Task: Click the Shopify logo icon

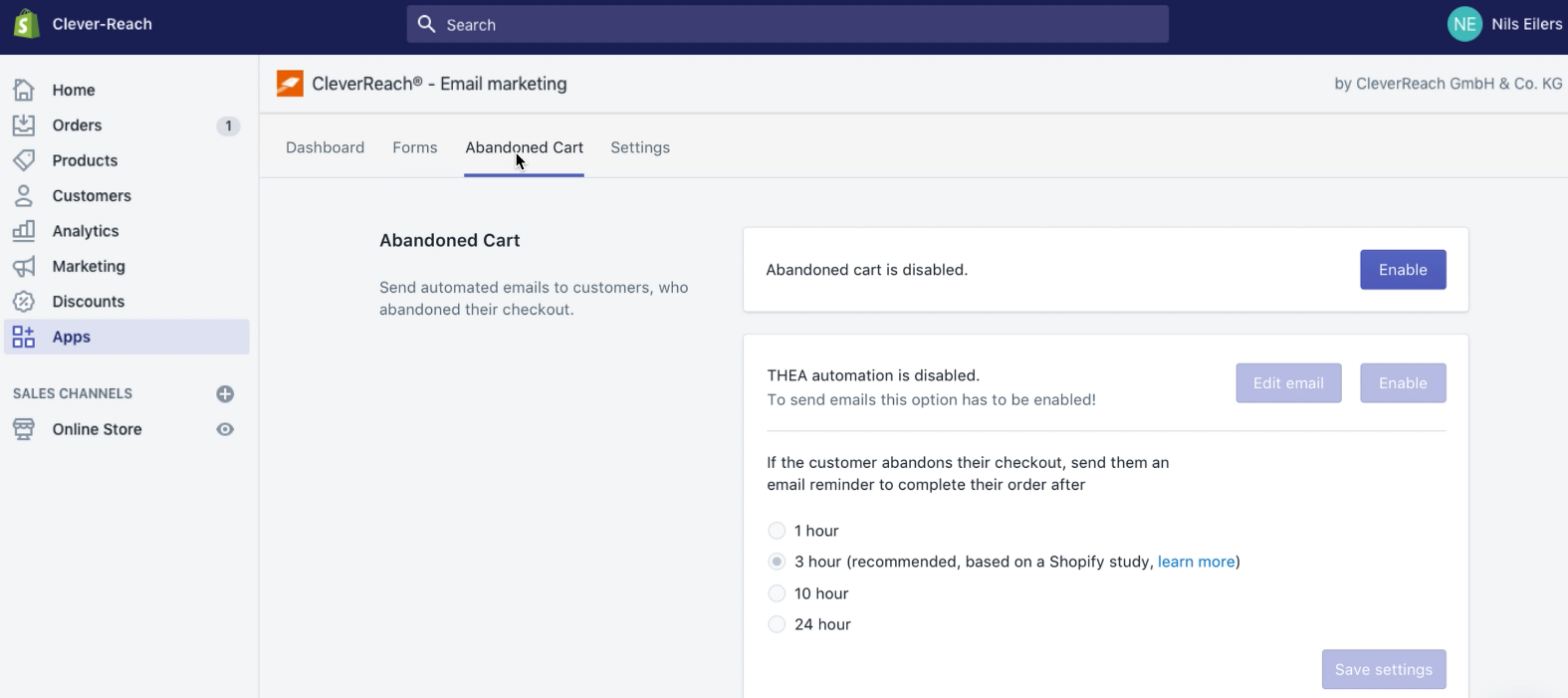Action: 26,24
